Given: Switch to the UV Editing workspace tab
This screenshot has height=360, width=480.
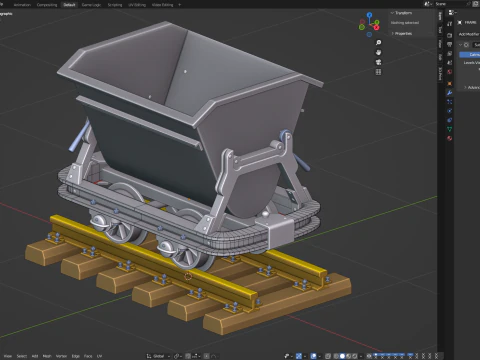Looking at the screenshot, I should tap(137, 5).
